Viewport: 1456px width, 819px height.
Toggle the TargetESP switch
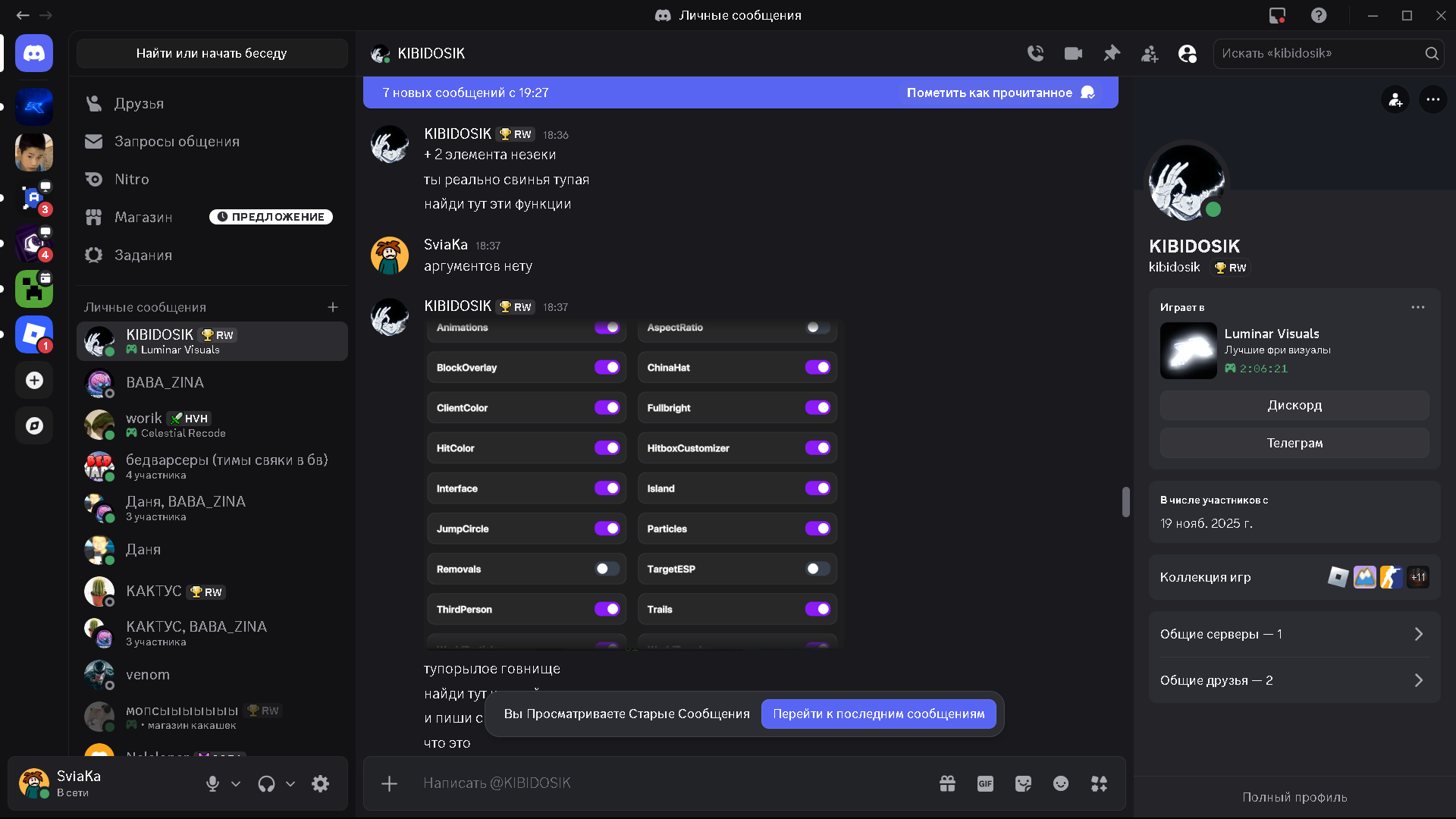coord(817,569)
